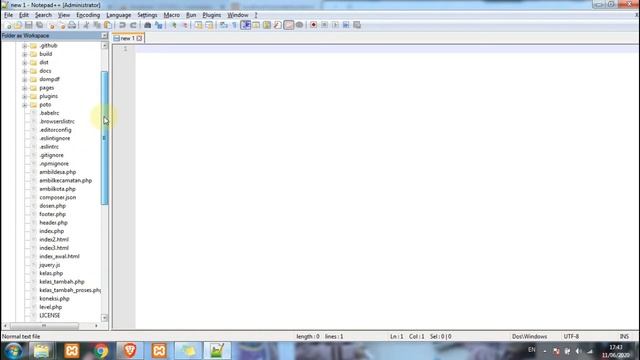This screenshot has height=360, width=640.
Task: Open the Plugins menu
Action: tap(211, 15)
